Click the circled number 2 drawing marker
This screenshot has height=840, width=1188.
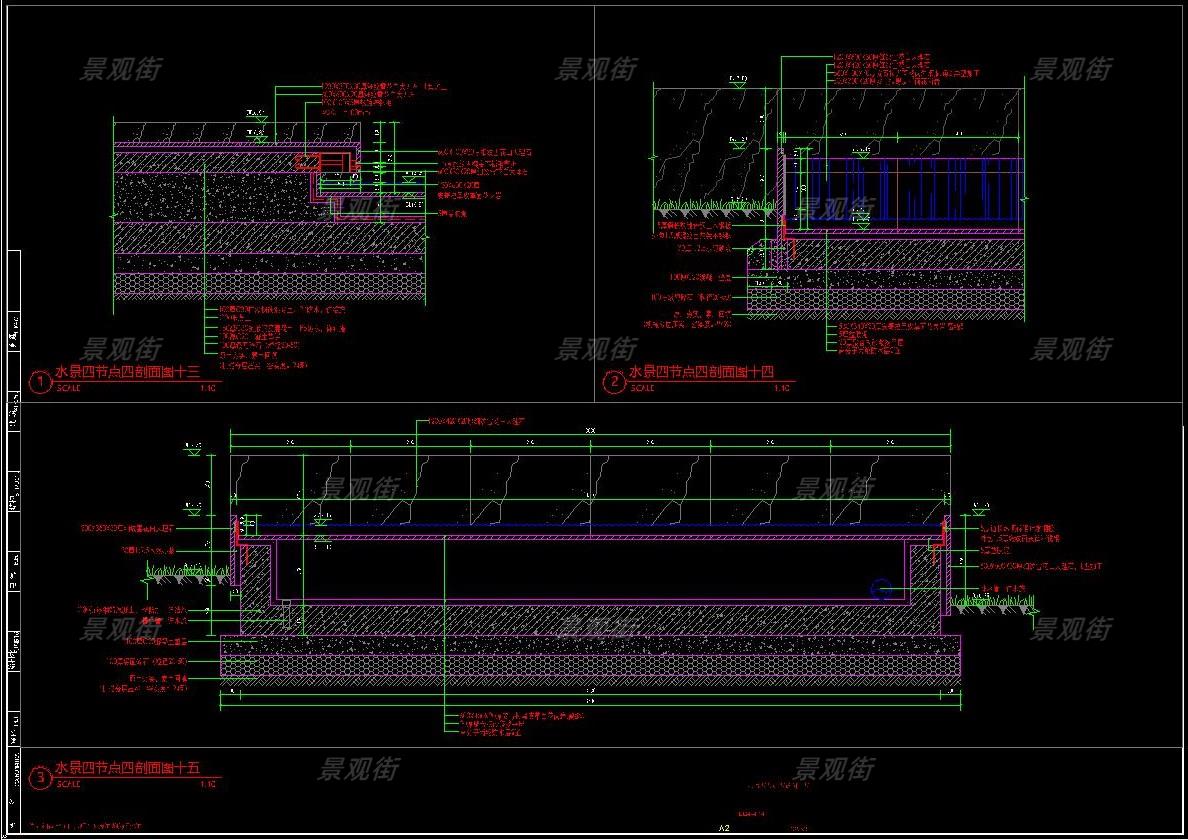[613, 381]
